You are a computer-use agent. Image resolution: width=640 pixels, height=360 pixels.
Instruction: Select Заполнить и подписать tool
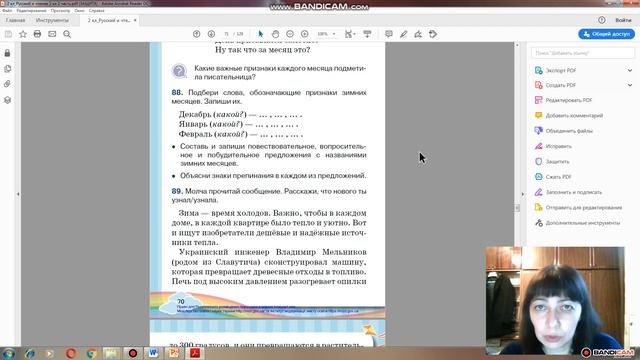click(x=573, y=192)
